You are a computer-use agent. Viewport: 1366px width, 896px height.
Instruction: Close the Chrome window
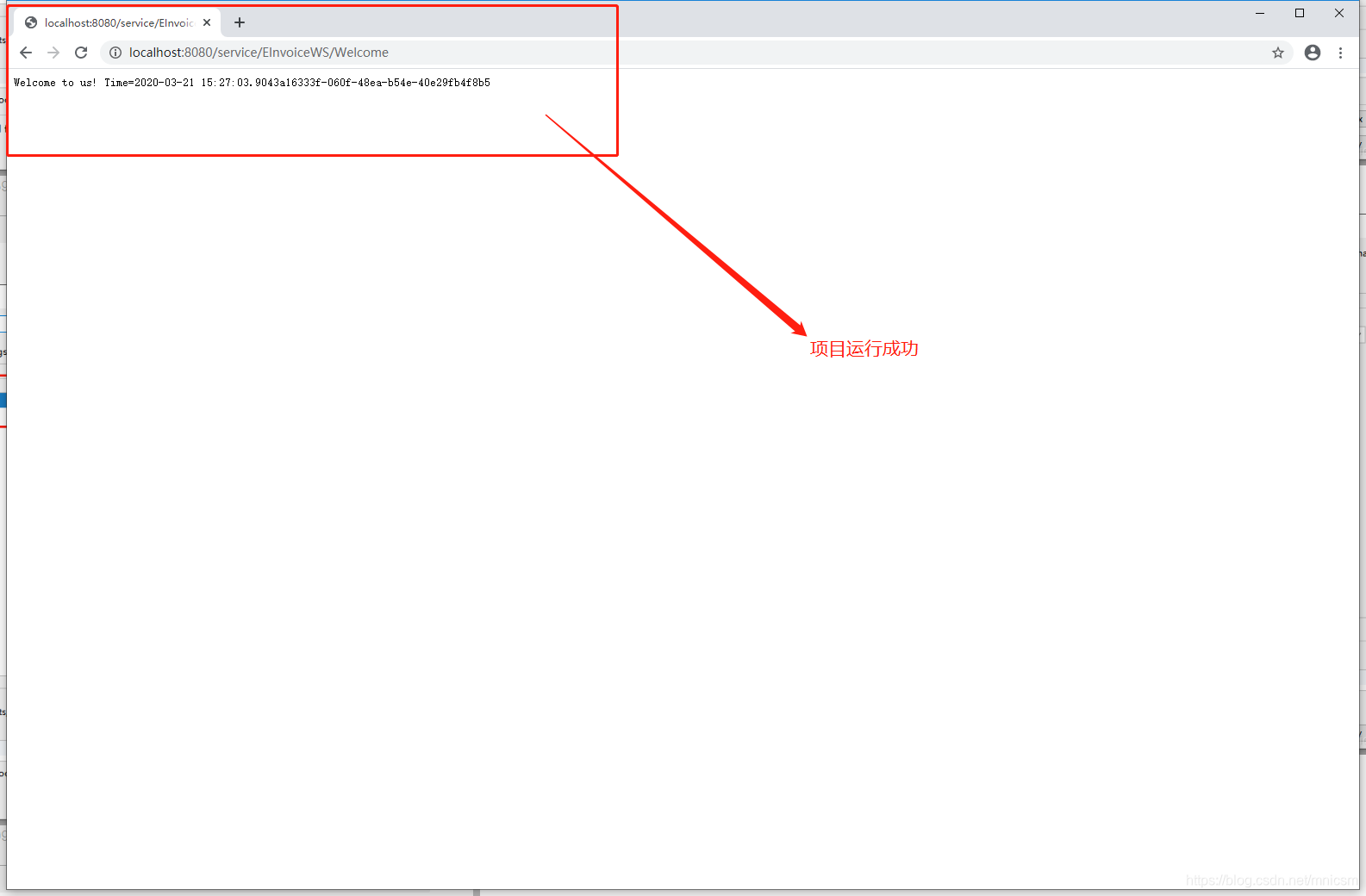[x=1339, y=13]
